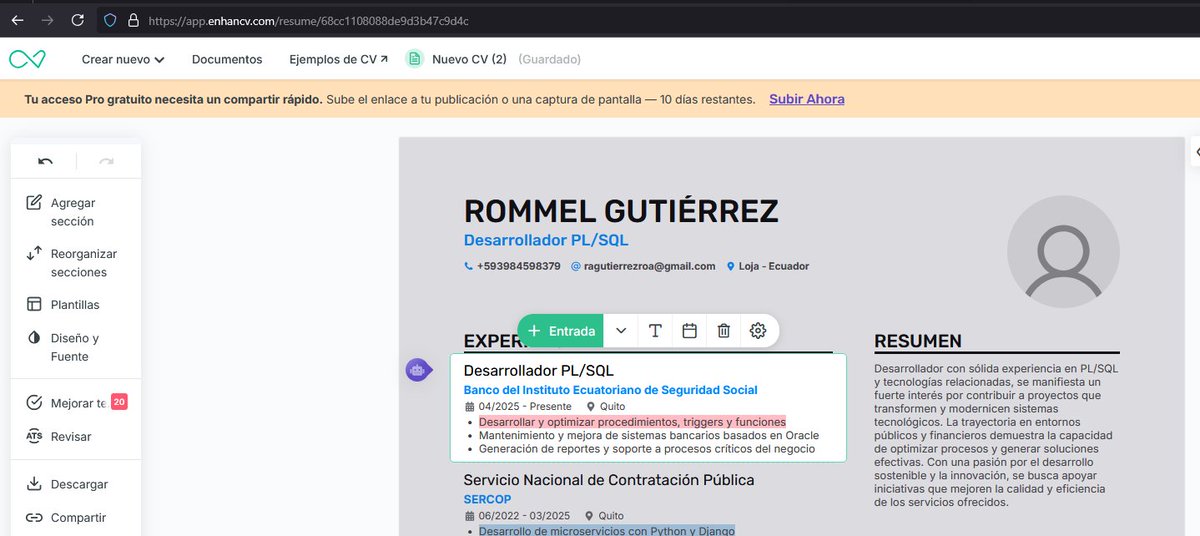The height and width of the screenshot is (536, 1200).
Task: Click the trash delete entry icon
Action: 724,330
